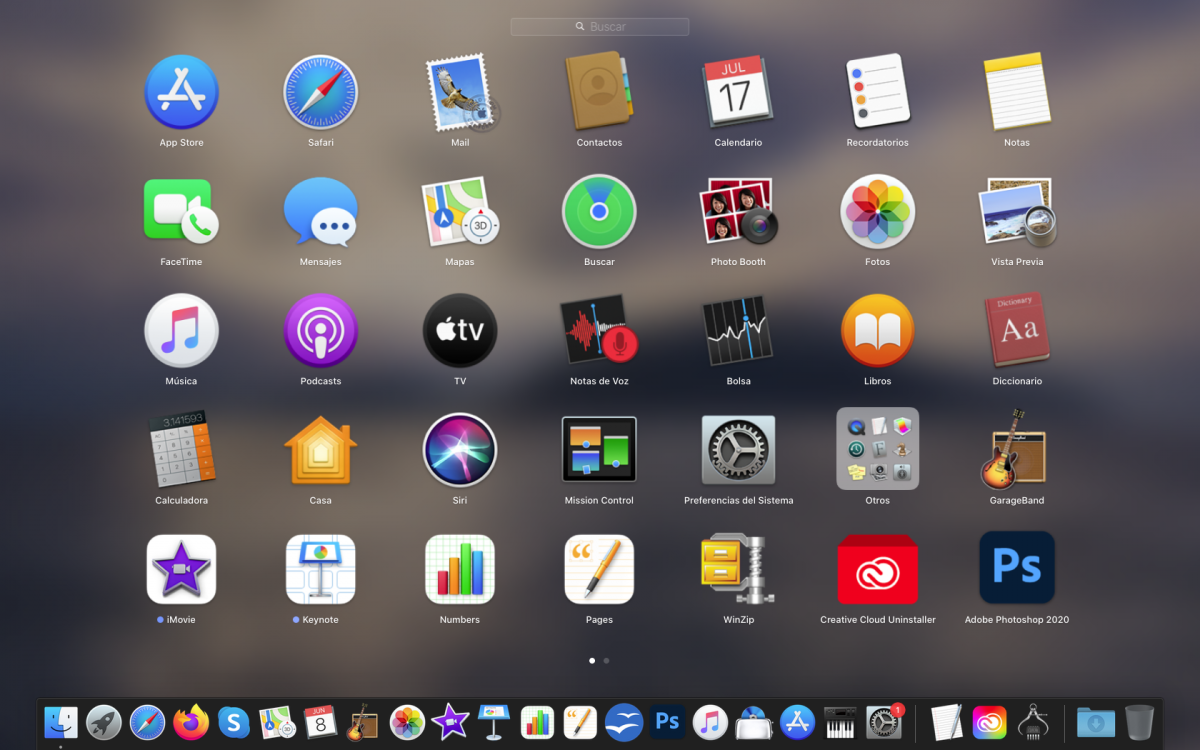Open Creative Cloud Uninstaller
Viewport: 1200px width, 750px height.
[877, 569]
